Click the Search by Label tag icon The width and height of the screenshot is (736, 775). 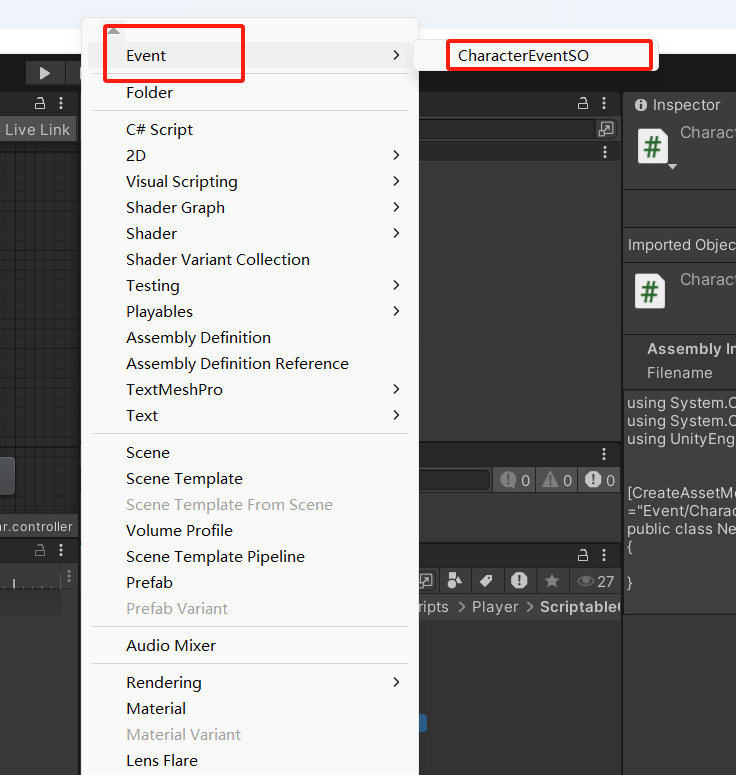pyautogui.click(x=486, y=581)
